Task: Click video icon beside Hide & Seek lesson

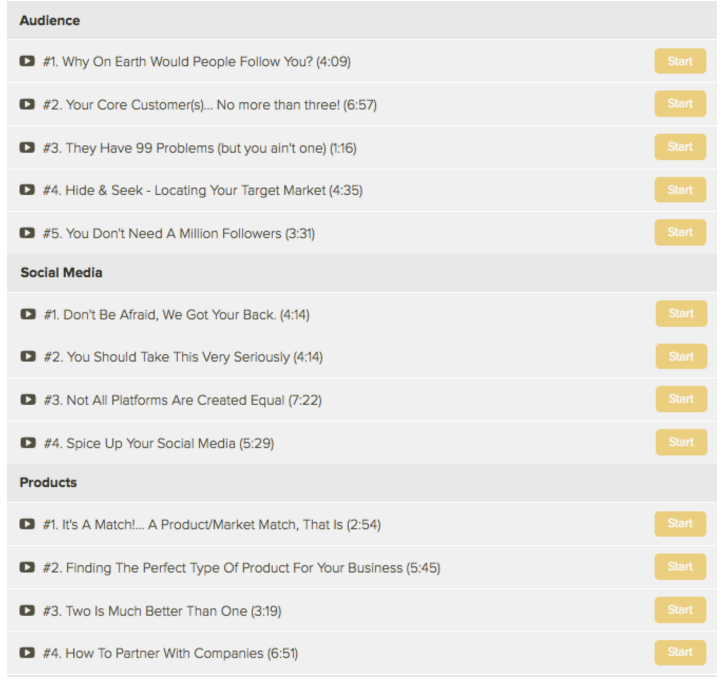Action: [27, 190]
